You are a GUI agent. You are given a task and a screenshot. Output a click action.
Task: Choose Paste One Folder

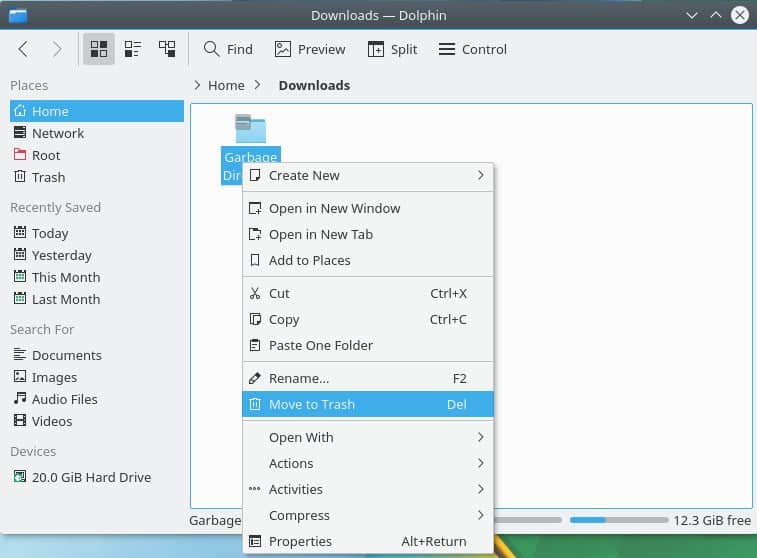click(x=368, y=345)
